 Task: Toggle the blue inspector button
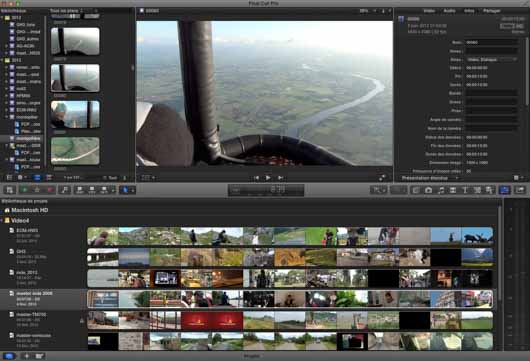coord(505,190)
